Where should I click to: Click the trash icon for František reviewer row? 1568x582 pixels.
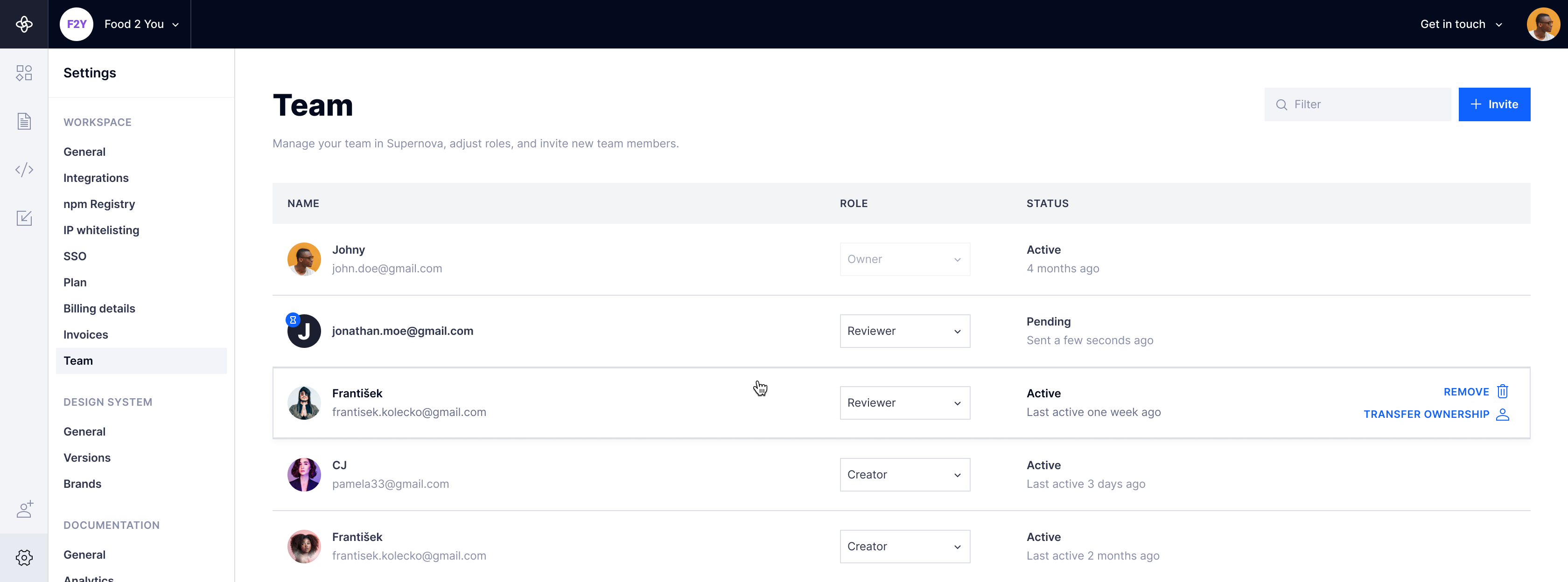pos(1502,392)
